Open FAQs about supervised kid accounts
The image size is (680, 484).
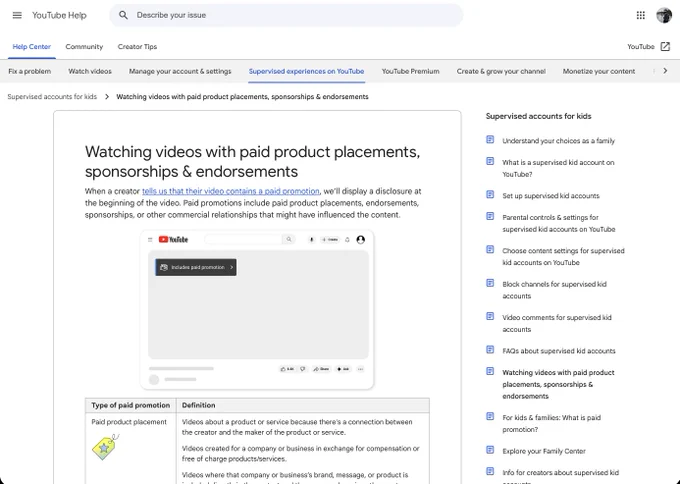pos(559,351)
